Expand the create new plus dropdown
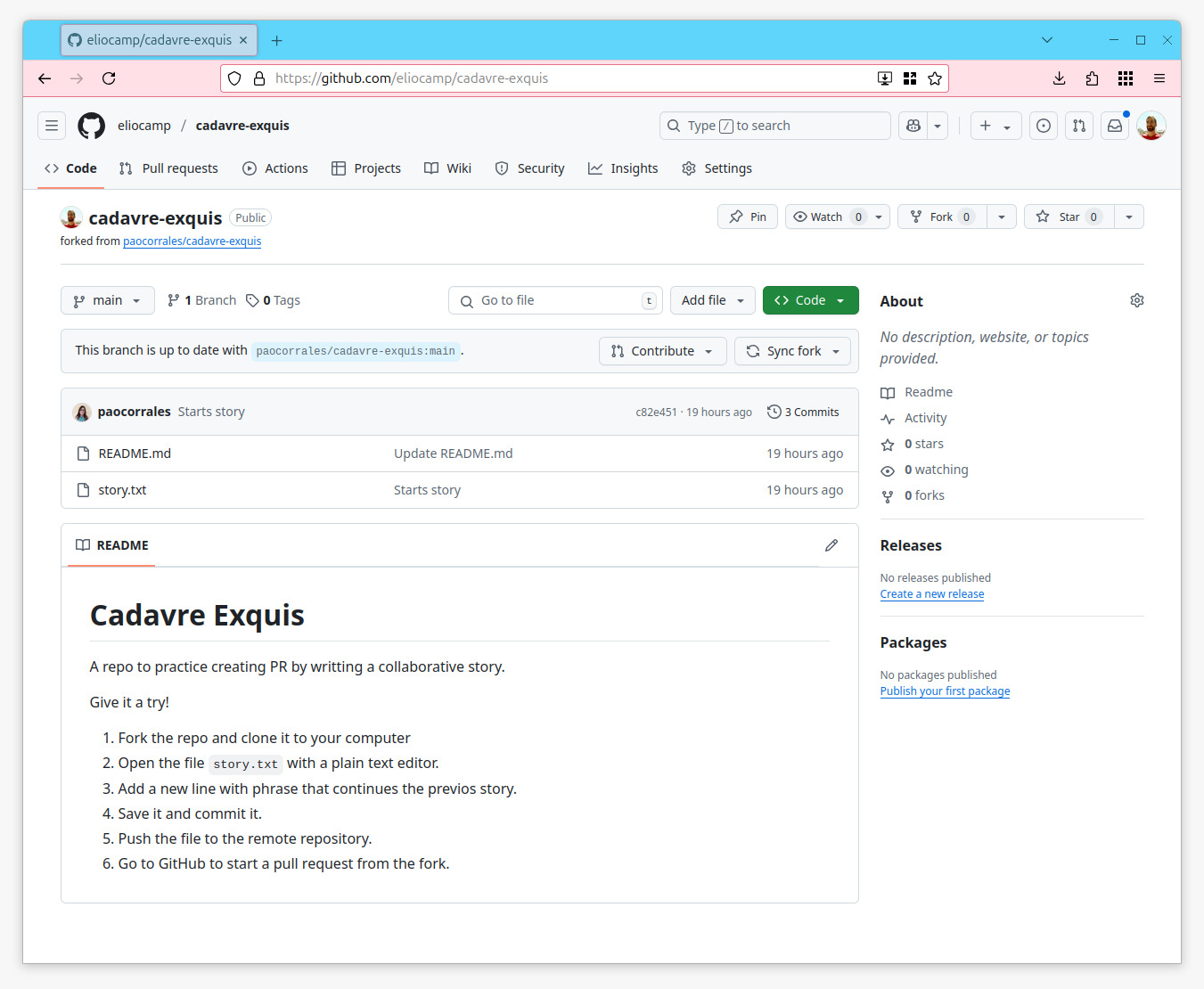This screenshot has width=1204, height=989. point(995,126)
